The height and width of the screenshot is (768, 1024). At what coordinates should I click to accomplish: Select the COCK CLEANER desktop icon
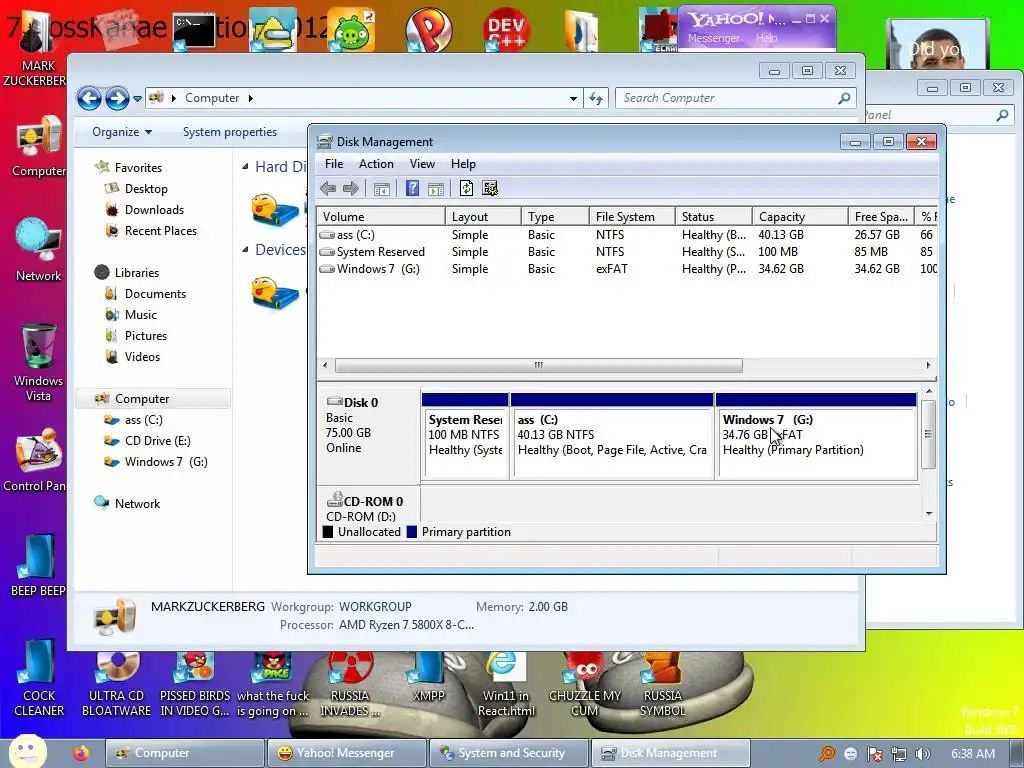click(x=39, y=679)
